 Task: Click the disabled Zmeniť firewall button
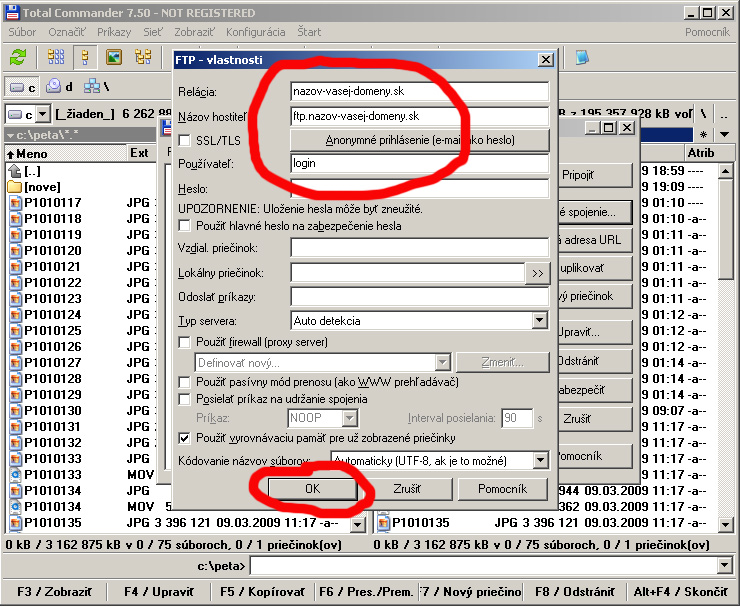tap(503, 363)
